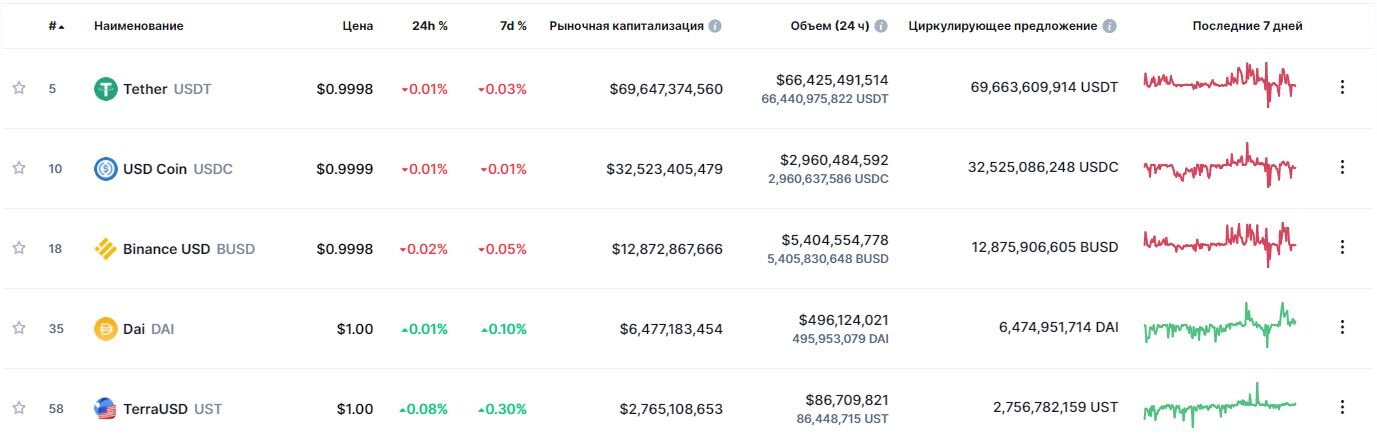
Task: Open the three-dot menu for Tether
Action: click(x=1342, y=87)
